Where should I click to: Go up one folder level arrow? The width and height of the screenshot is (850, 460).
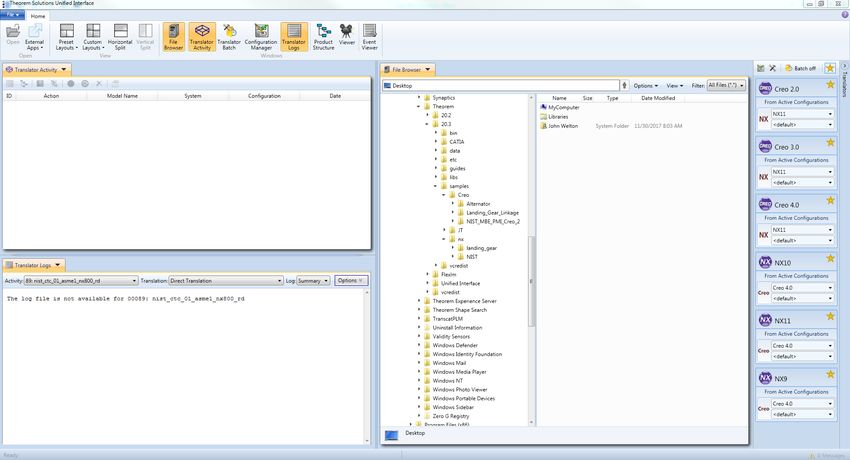(x=624, y=86)
